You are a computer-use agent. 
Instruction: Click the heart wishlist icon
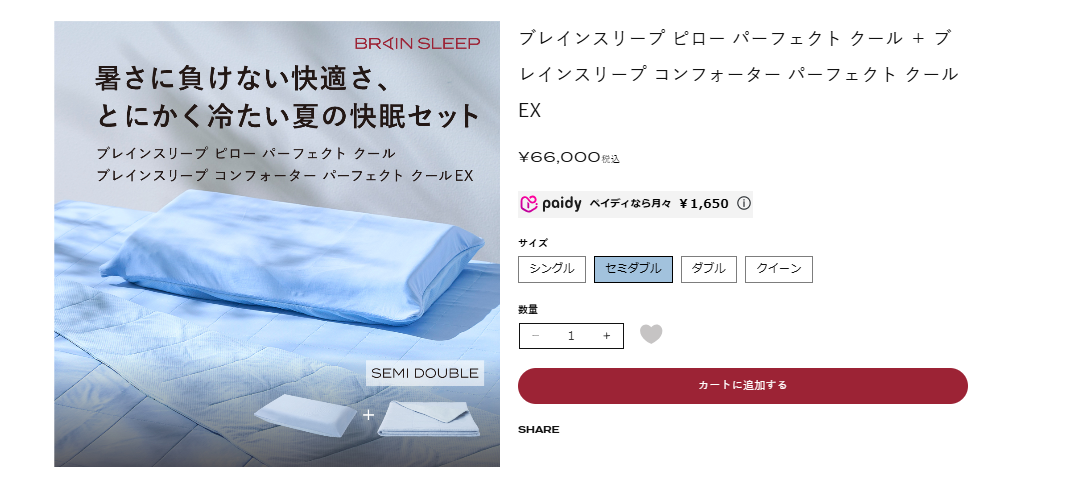pyautogui.click(x=650, y=334)
